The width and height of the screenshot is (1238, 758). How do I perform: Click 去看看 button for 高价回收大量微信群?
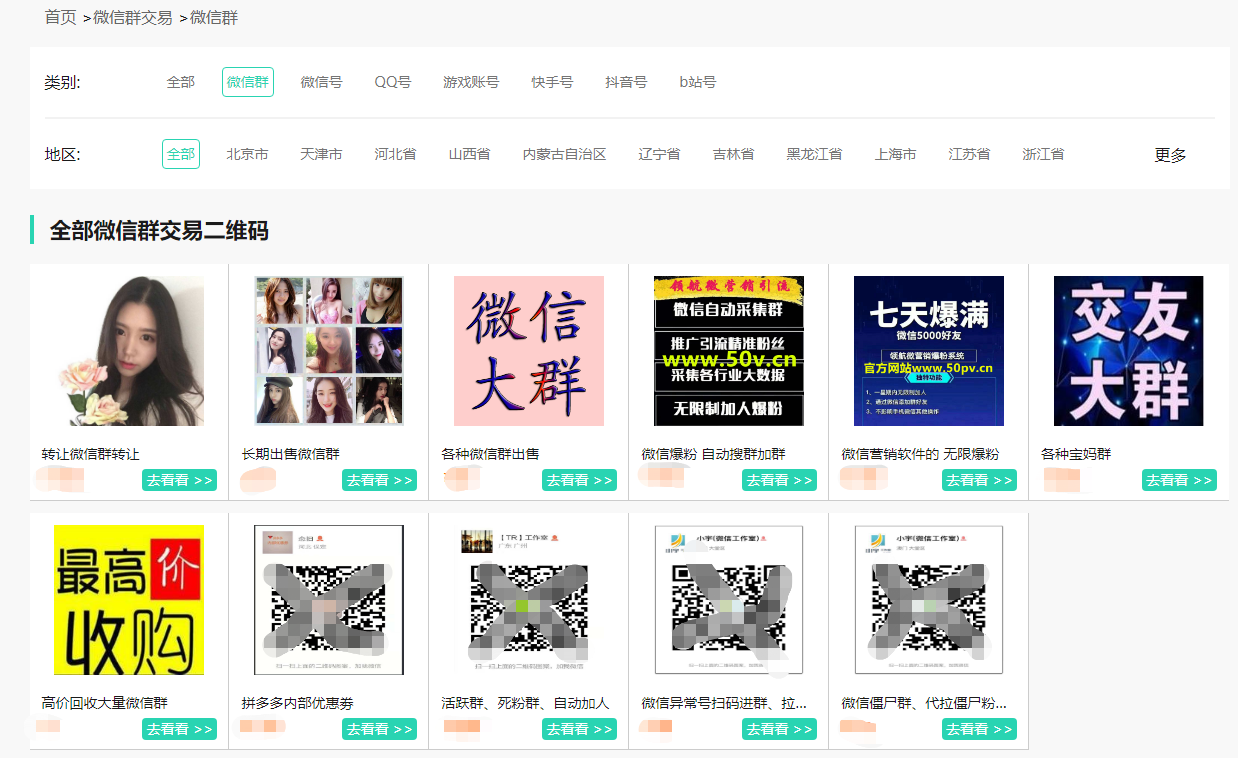coord(180,729)
